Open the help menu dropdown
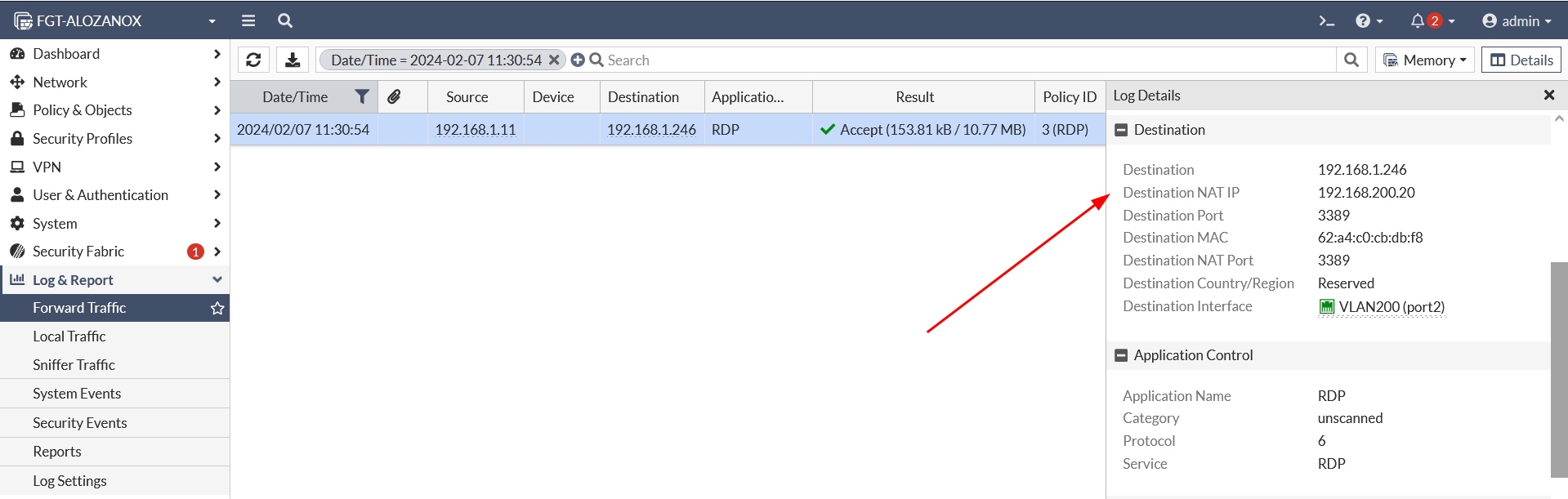Image resolution: width=1568 pixels, height=499 pixels. click(1369, 20)
